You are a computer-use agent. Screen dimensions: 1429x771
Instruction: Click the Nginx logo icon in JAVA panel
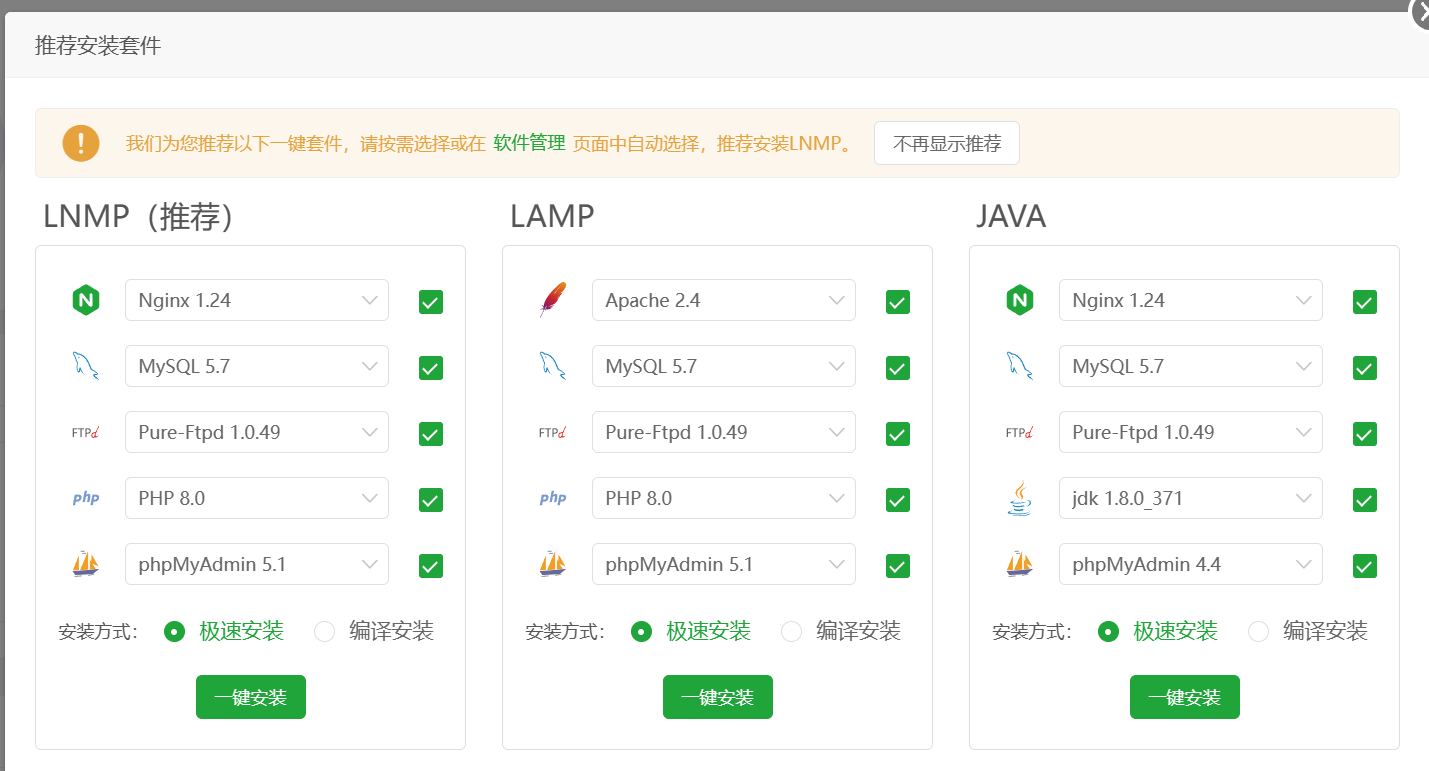[x=1020, y=300]
